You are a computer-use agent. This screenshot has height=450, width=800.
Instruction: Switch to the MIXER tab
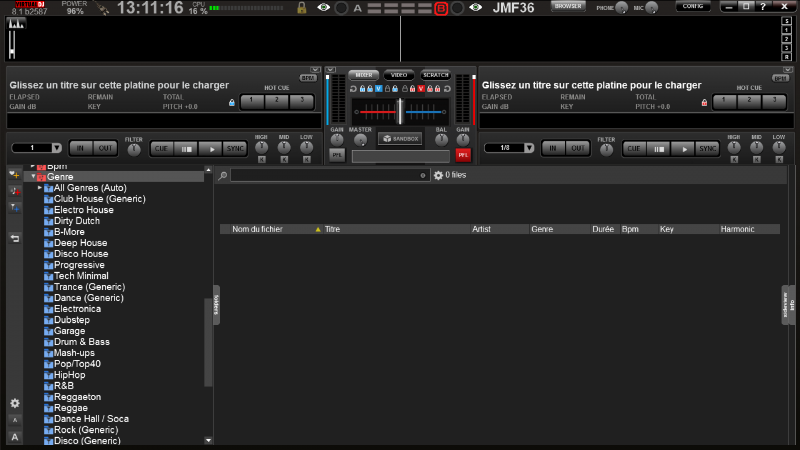click(363, 75)
